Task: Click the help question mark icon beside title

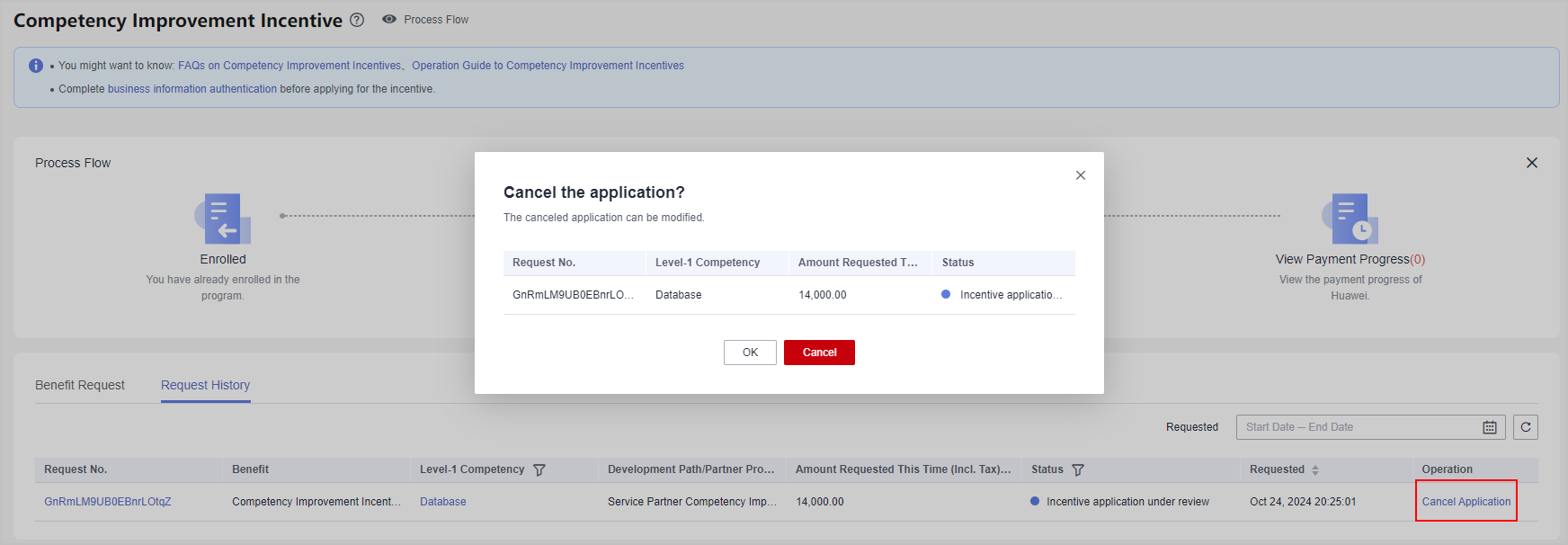Action: tap(357, 20)
